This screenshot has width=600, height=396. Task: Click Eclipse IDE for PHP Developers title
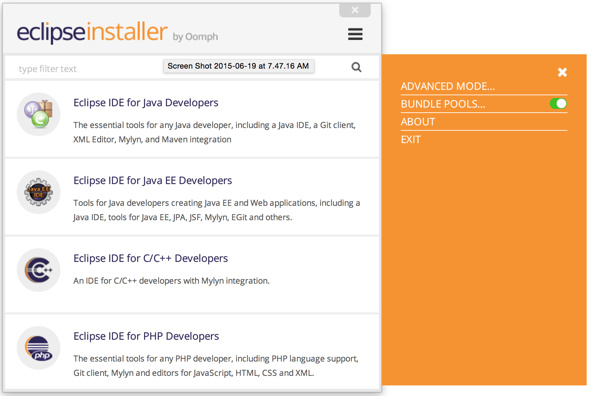[x=146, y=336]
